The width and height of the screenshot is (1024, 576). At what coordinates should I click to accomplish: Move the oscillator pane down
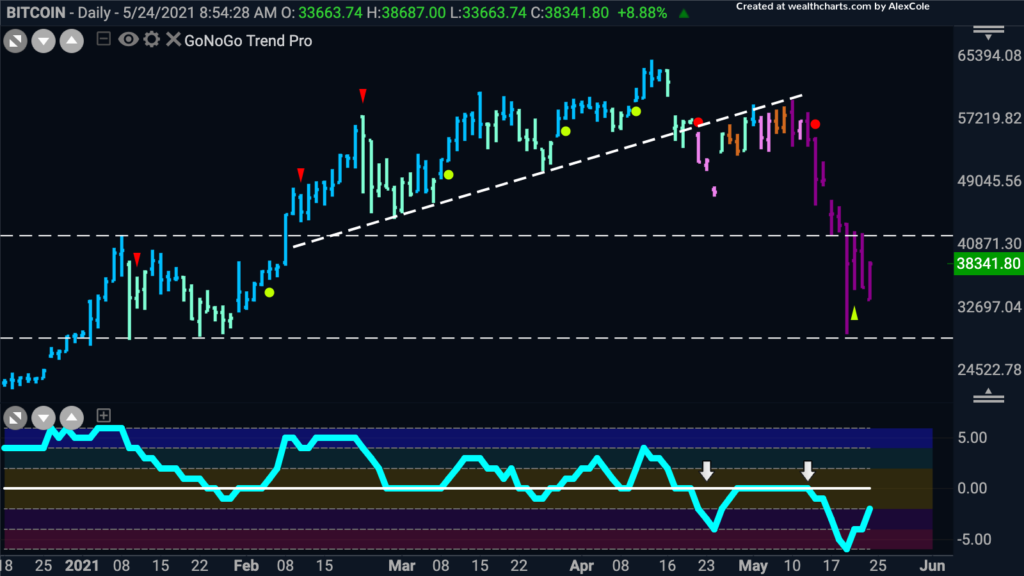[44, 416]
